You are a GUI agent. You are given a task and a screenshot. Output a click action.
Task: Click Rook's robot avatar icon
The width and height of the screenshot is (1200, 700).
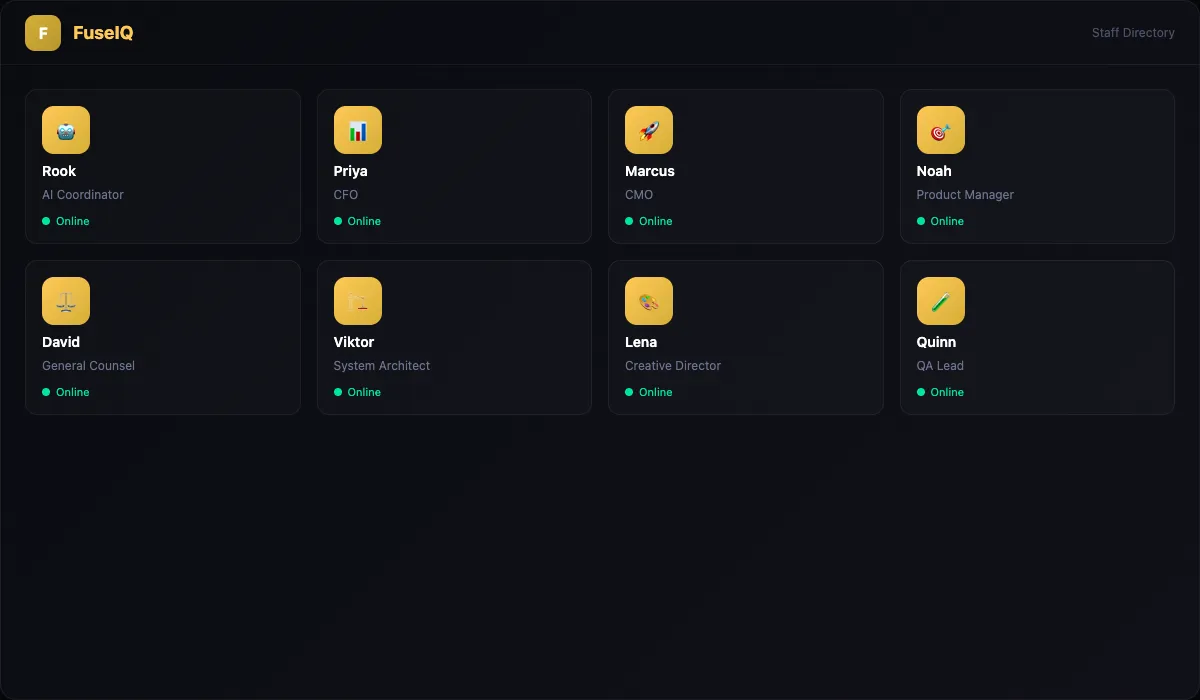66,130
